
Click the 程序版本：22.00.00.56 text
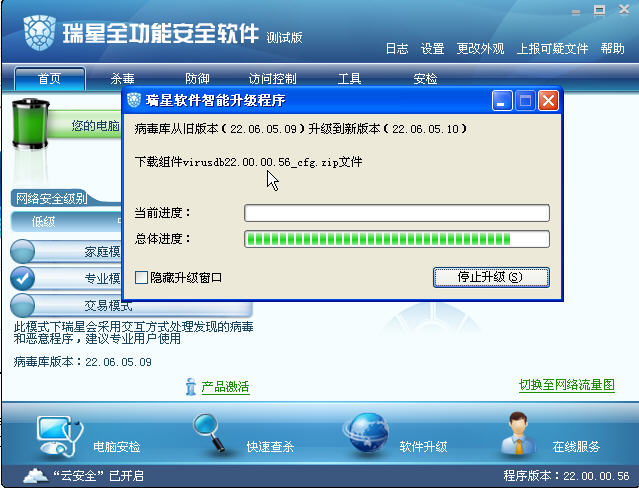pyautogui.click(x=566, y=475)
